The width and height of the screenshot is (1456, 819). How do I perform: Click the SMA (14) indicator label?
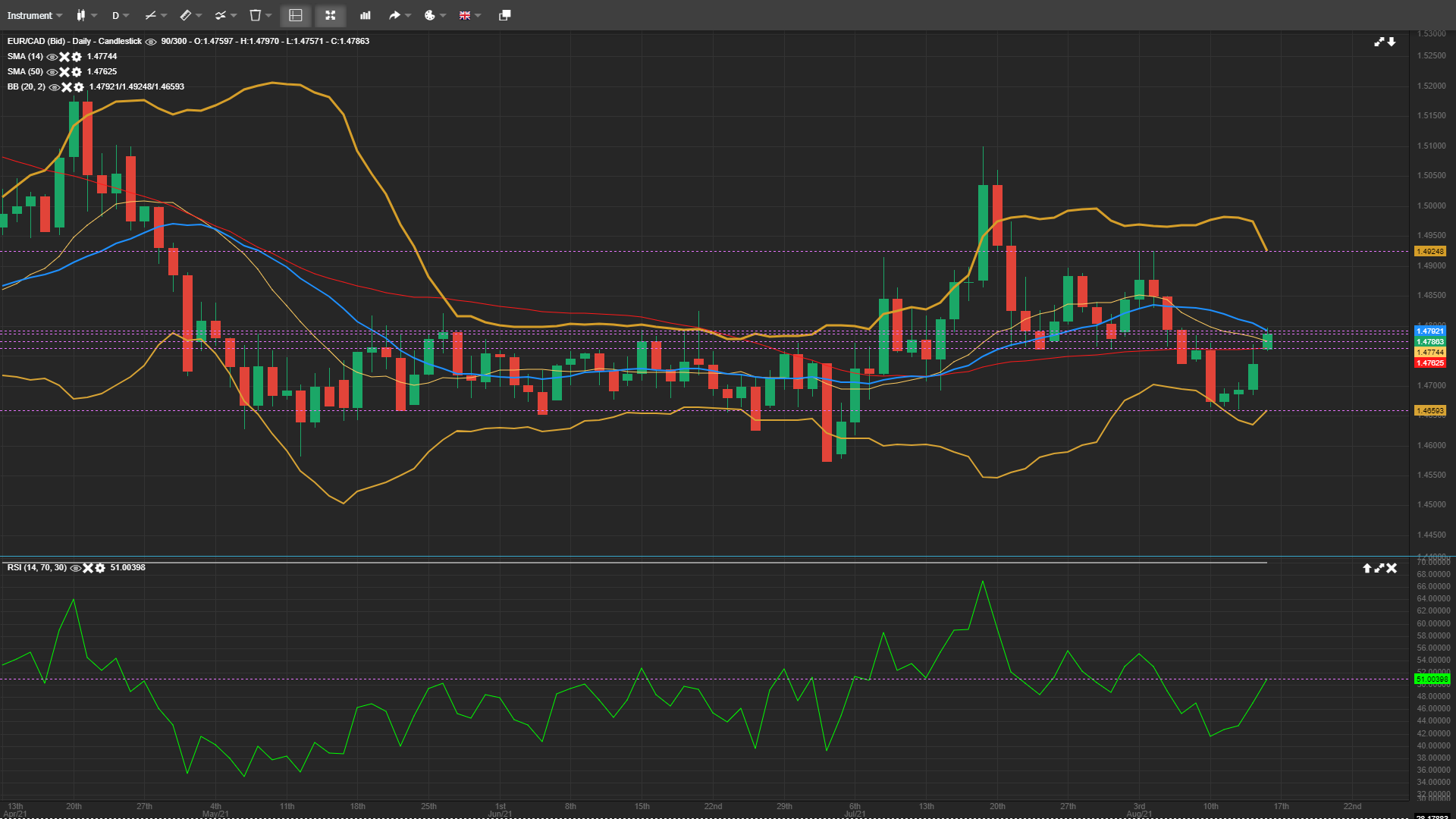pos(25,56)
